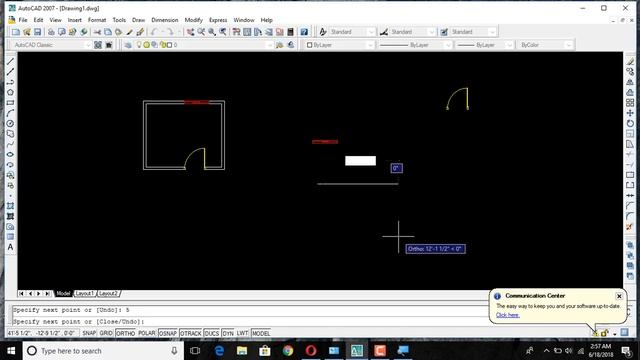Image resolution: width=640 pixels, height=360 pixels.
Task: Open the Table Style Standard dropdown
Action: [492, 32]
